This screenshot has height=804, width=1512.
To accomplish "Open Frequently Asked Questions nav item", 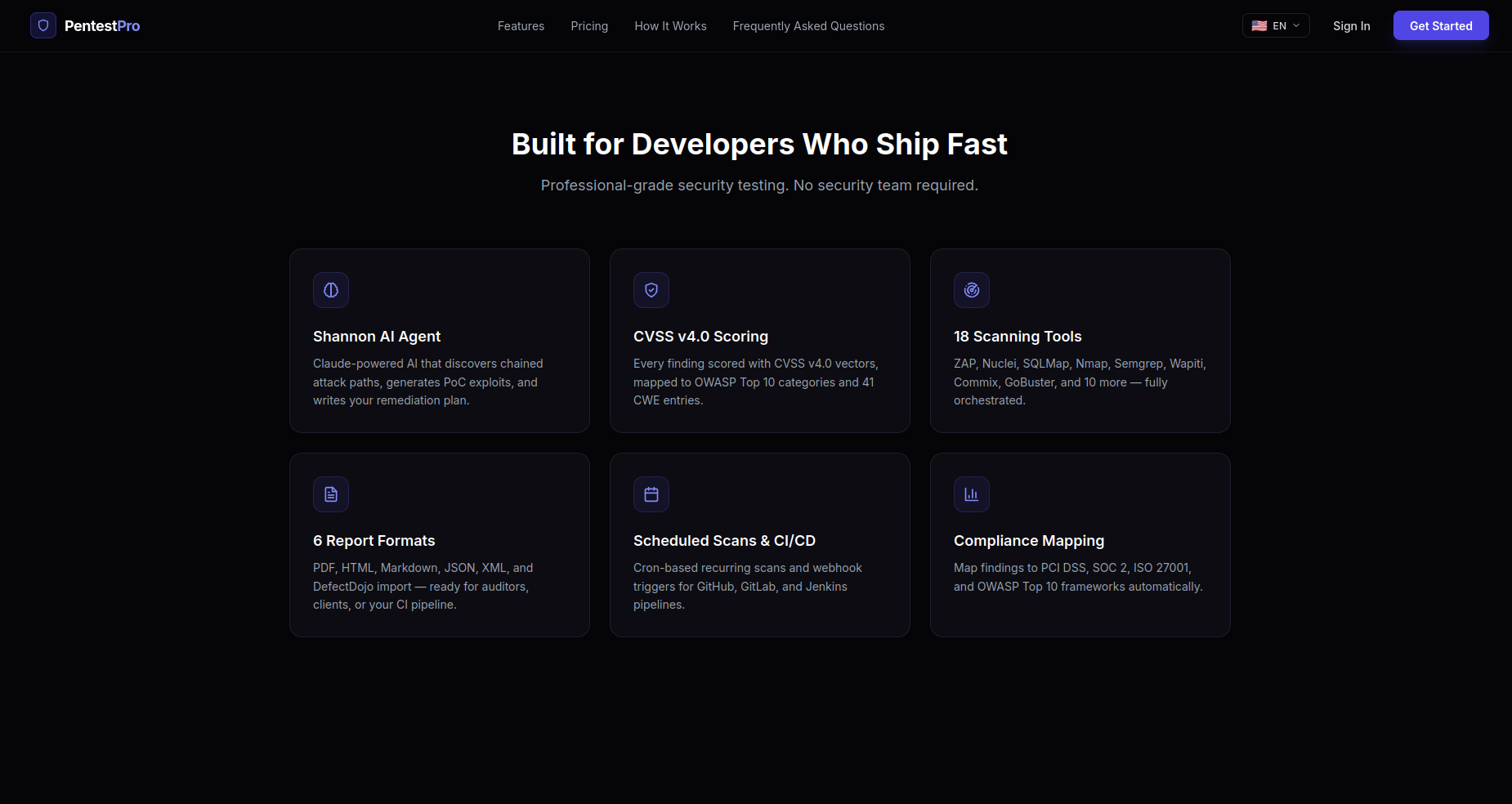I will pos(808,26).
